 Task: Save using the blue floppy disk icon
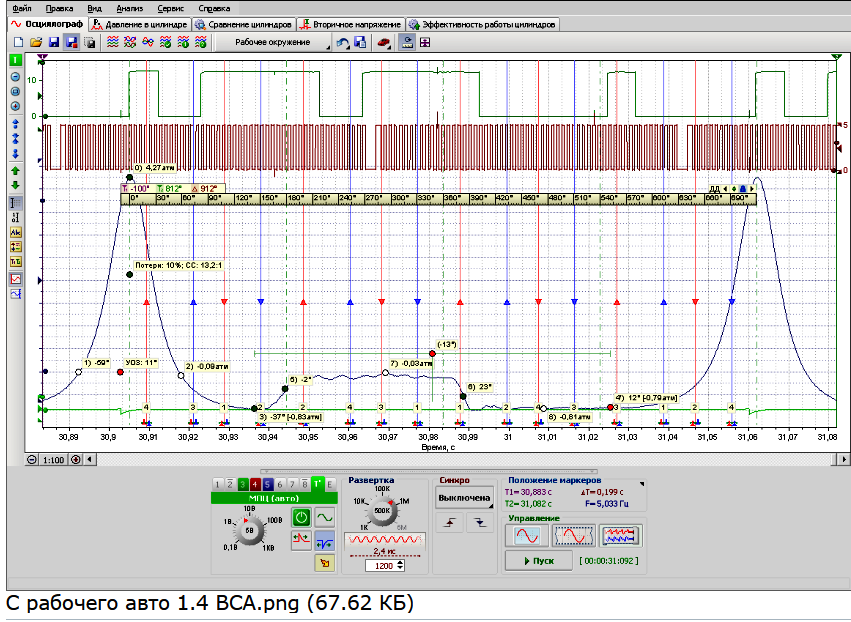(54, 42)
